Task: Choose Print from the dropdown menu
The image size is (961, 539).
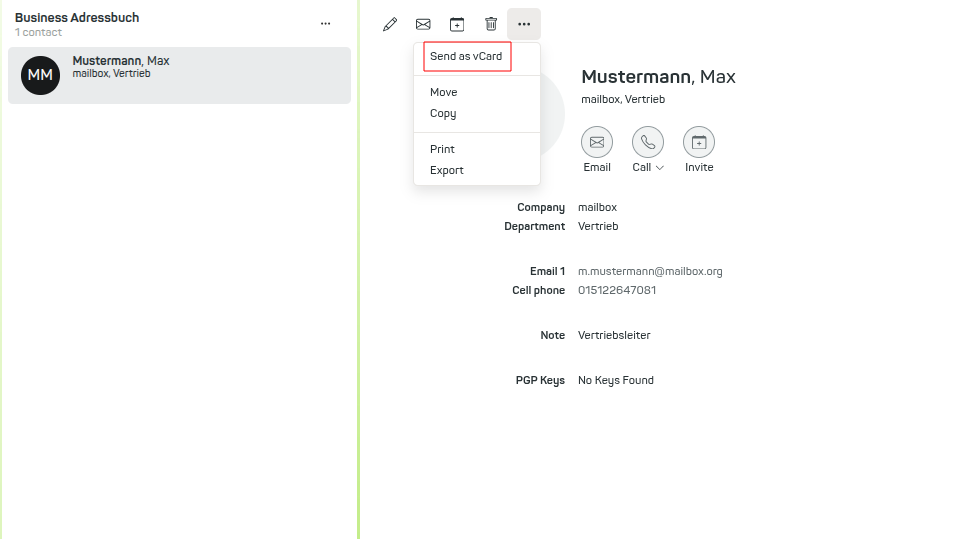Action: tap(443, 149)
